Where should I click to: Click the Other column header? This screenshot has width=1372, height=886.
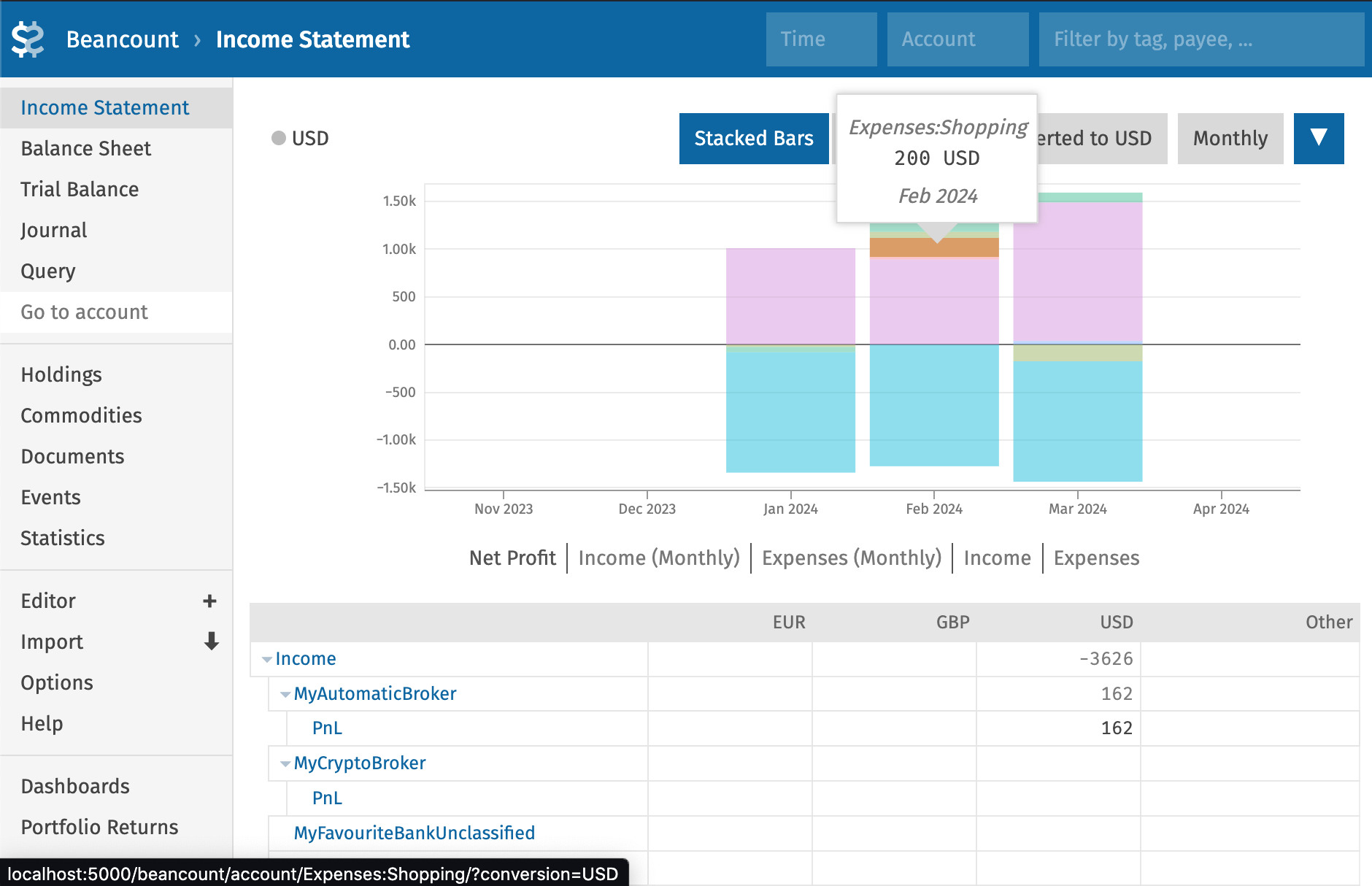(x=1328, y=623)
